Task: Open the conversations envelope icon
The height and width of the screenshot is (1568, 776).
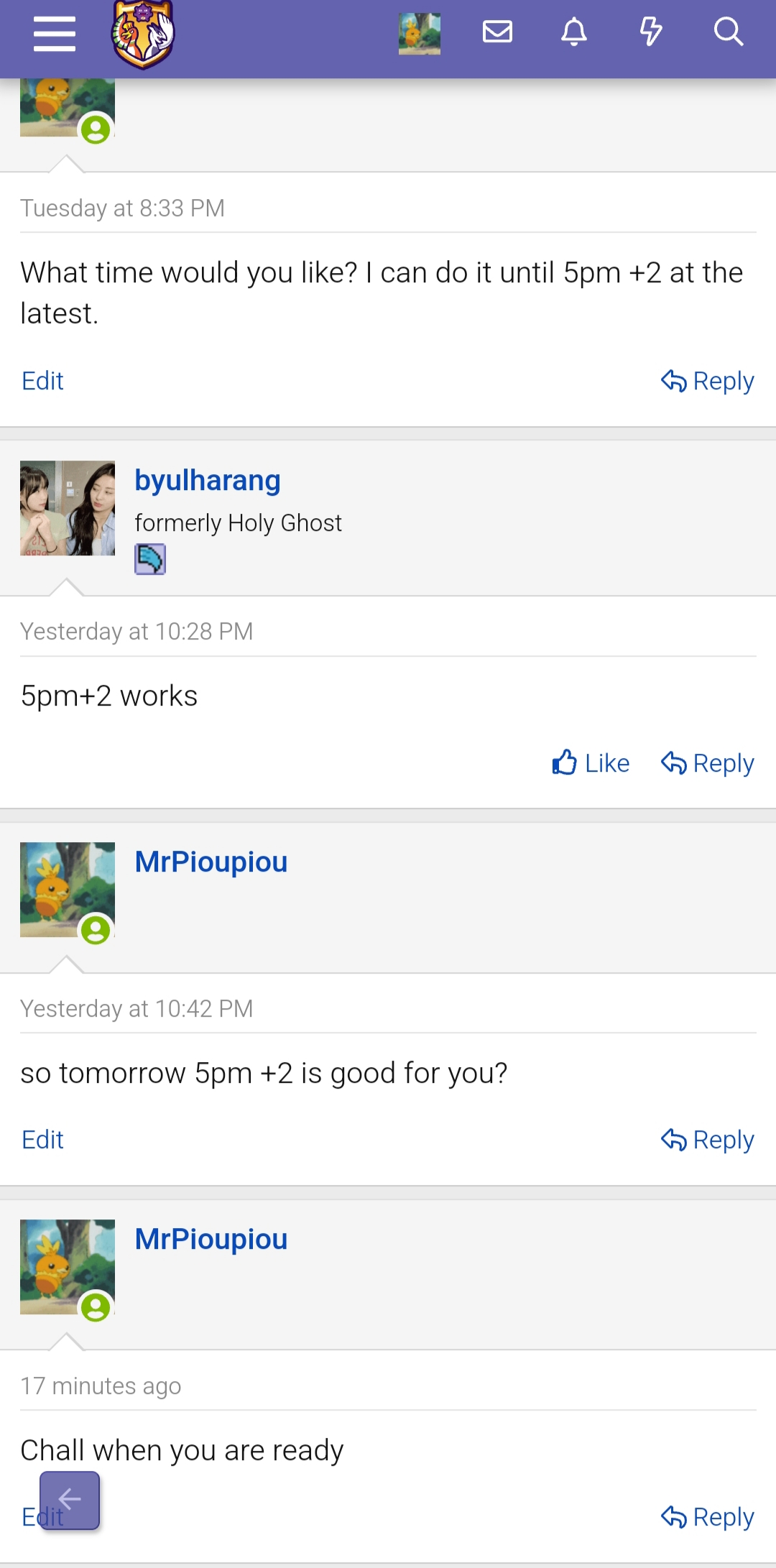Action: 497,32
